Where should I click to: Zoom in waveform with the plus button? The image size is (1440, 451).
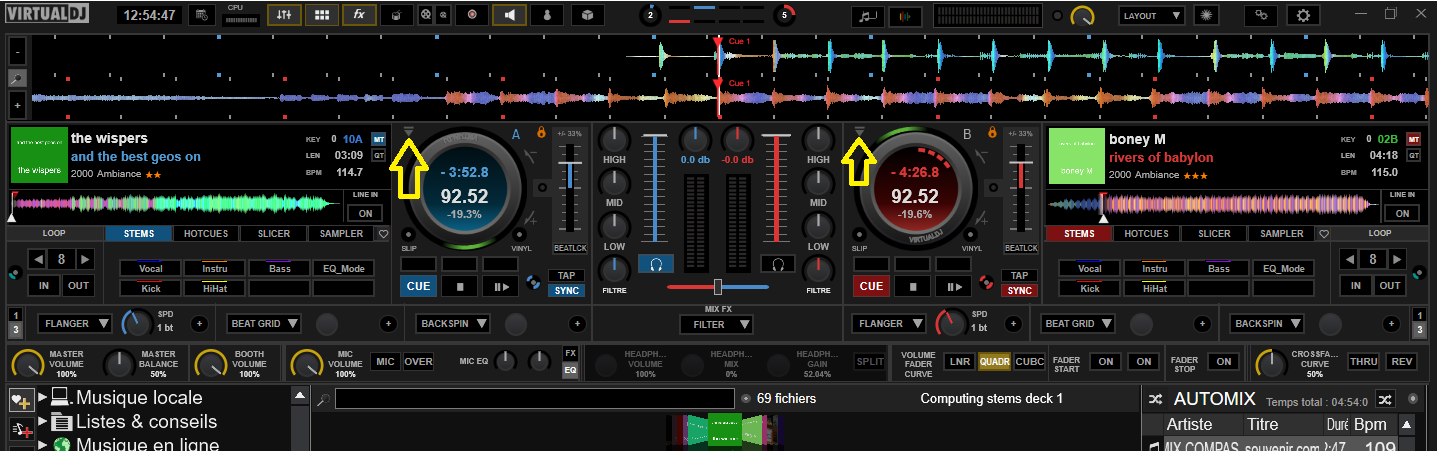[17, 104]
